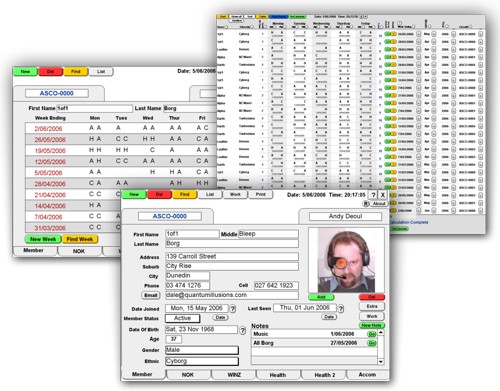This screenshot has height=391, width=500.
Task: Select the radio button beside the Ethnicity column header
Action: 252,27
